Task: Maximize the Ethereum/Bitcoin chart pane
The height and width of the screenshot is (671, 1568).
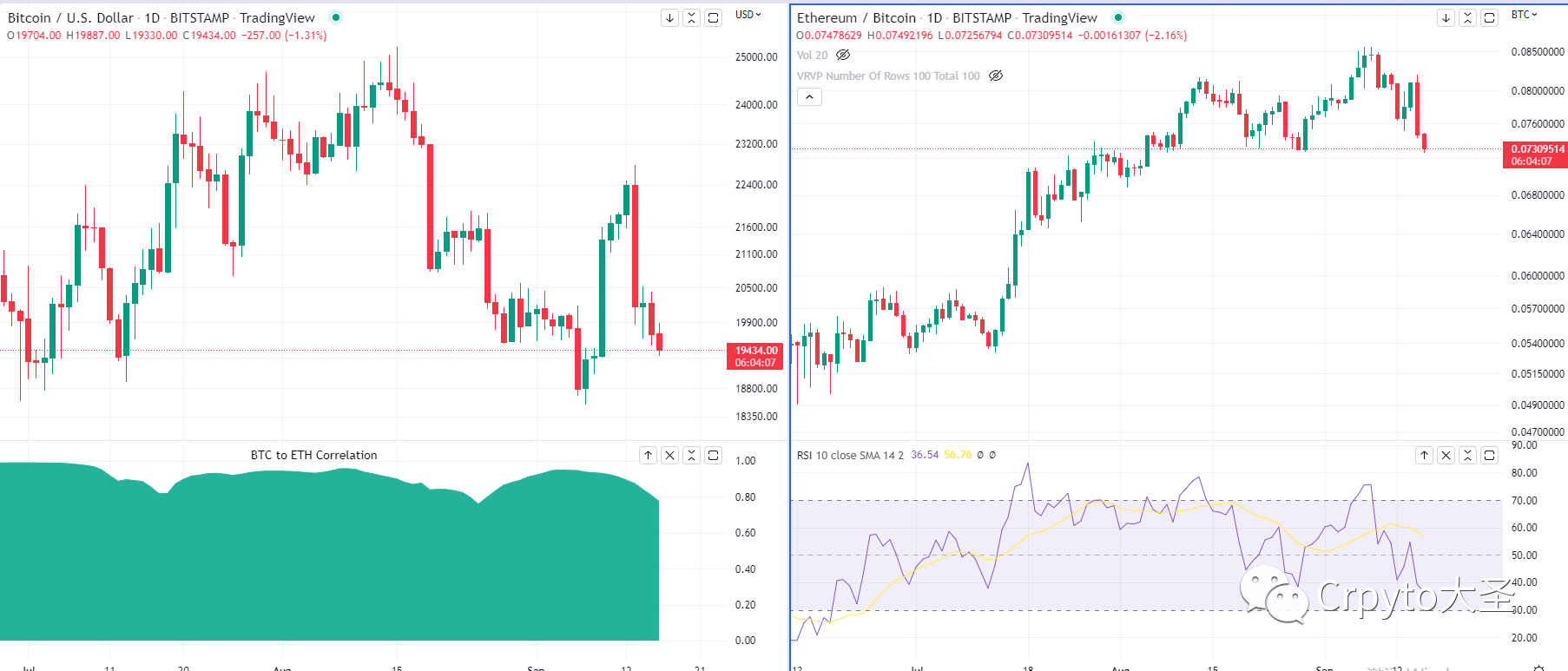Action: tap(1489, 18)
